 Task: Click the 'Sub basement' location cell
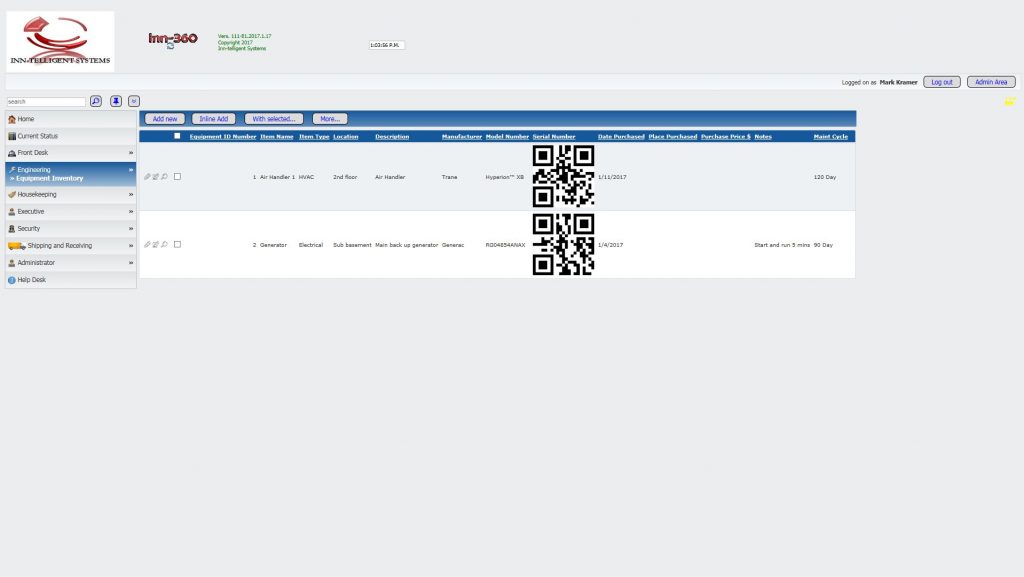[352, 245]
